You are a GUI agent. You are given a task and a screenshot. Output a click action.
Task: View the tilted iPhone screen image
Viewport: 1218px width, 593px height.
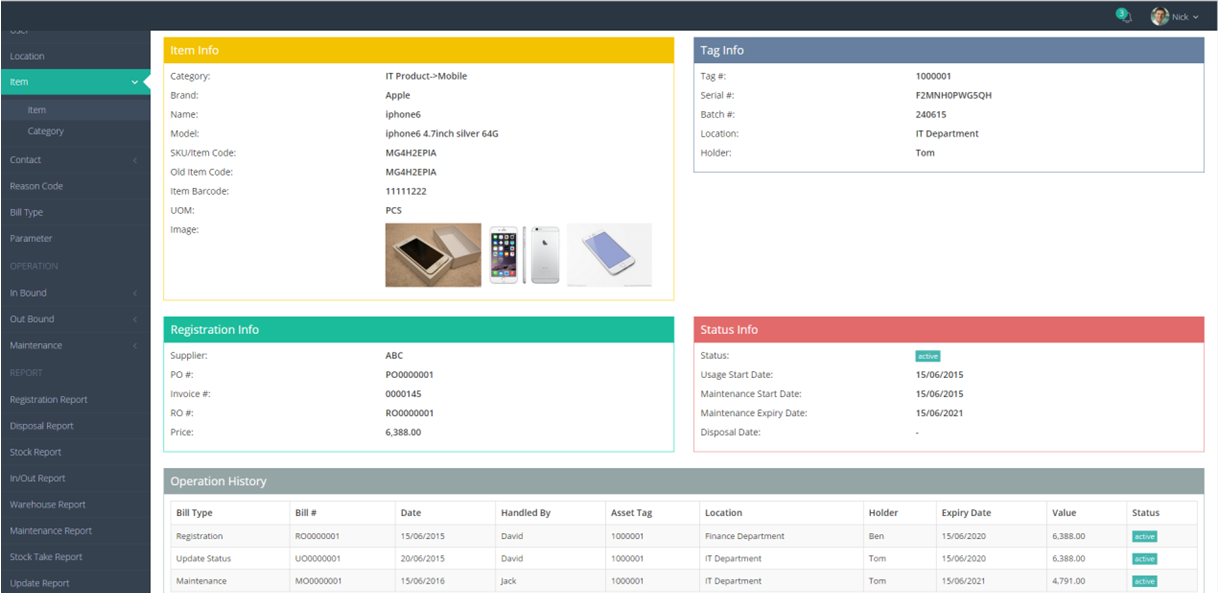(x=609, y=255)
